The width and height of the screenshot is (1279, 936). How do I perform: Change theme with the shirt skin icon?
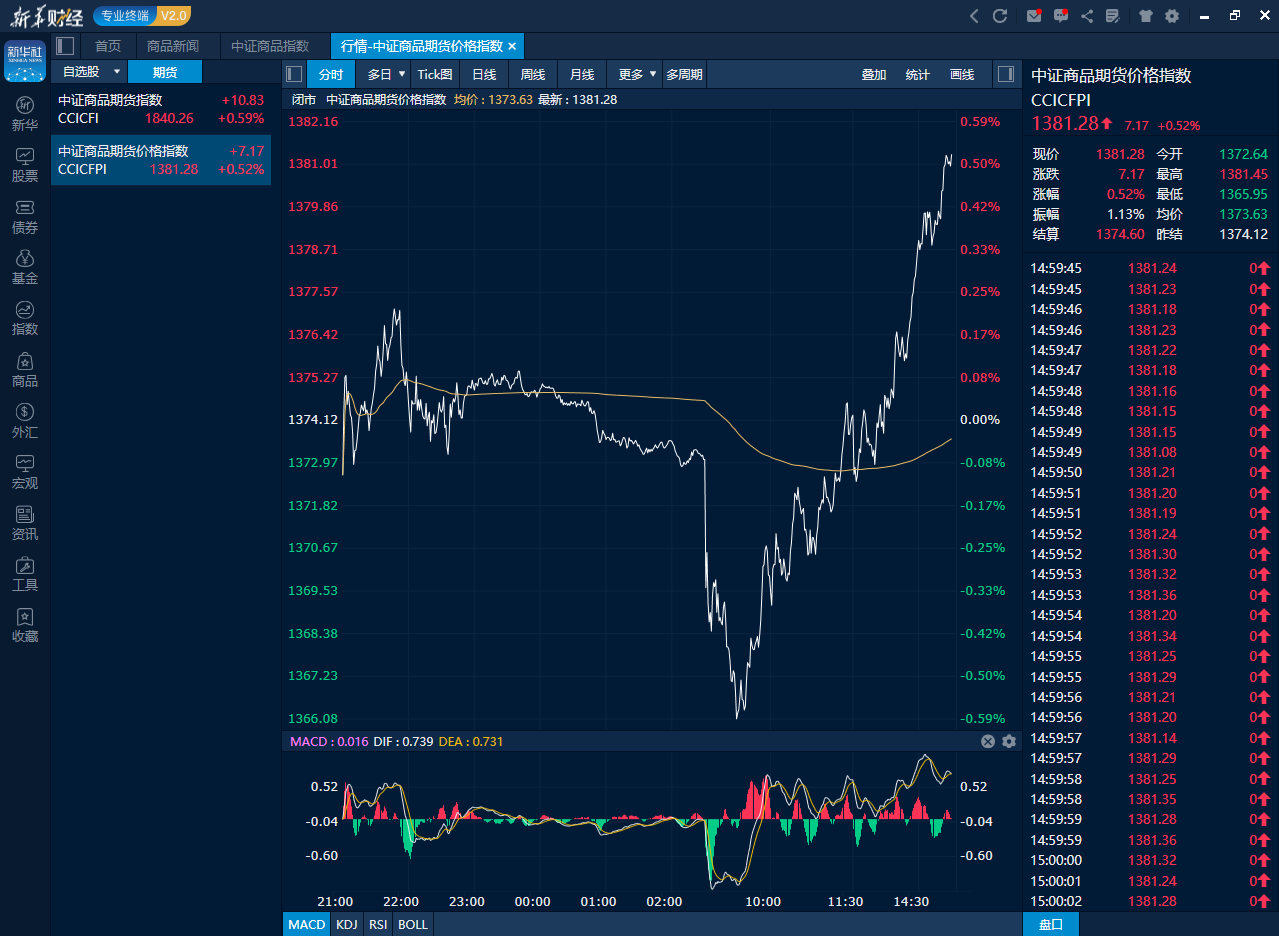[1145, 16]
